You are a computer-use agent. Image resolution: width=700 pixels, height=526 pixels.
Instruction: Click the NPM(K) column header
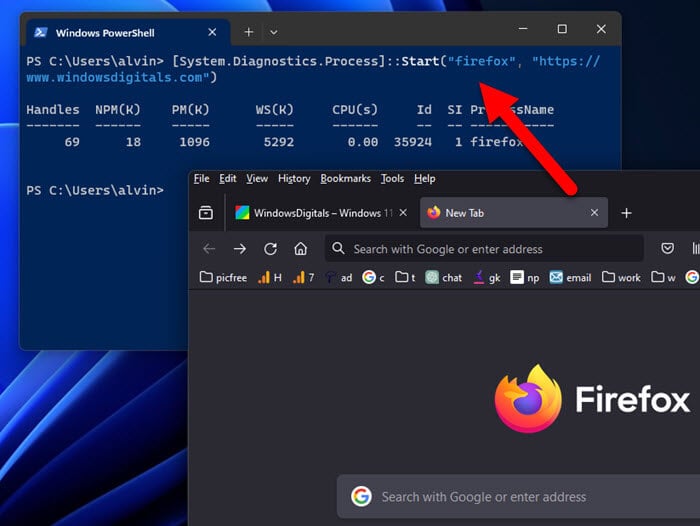pos(118,109)
